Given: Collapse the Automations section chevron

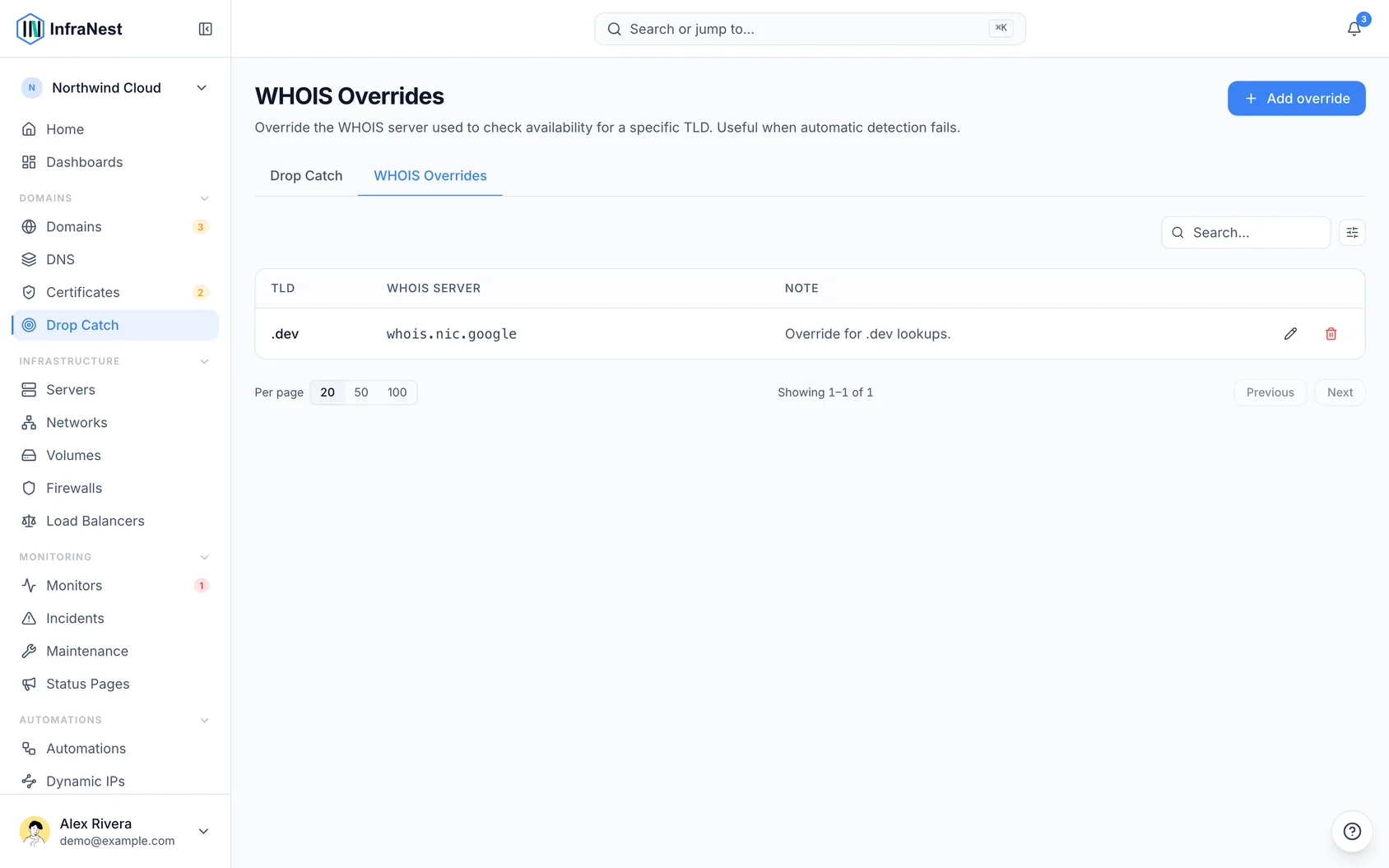Looking at the screenshot, I should (204, 720).
